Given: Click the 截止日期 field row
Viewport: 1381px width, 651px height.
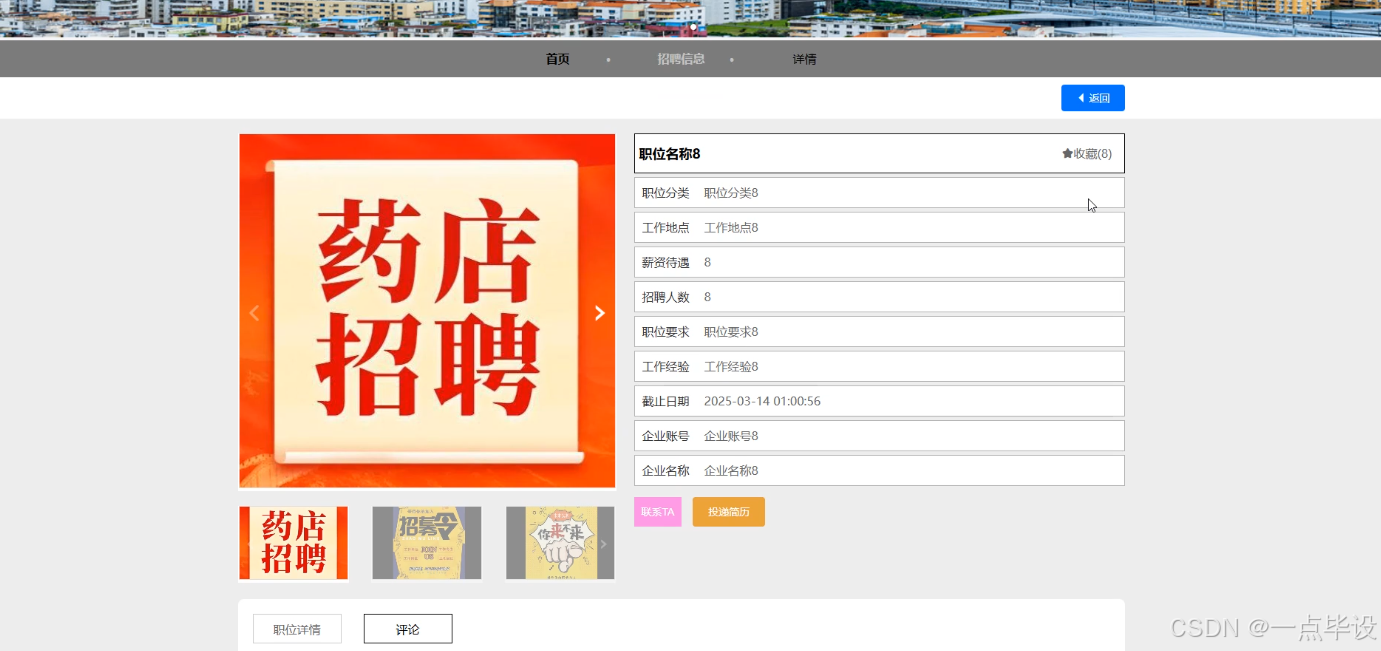Looking at the screenshot, I should point(879,400).
